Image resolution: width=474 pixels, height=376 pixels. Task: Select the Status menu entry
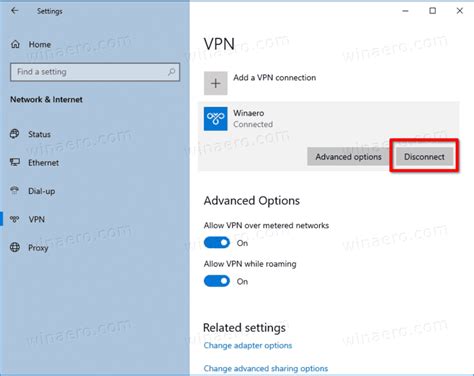(x=39, y=134)
